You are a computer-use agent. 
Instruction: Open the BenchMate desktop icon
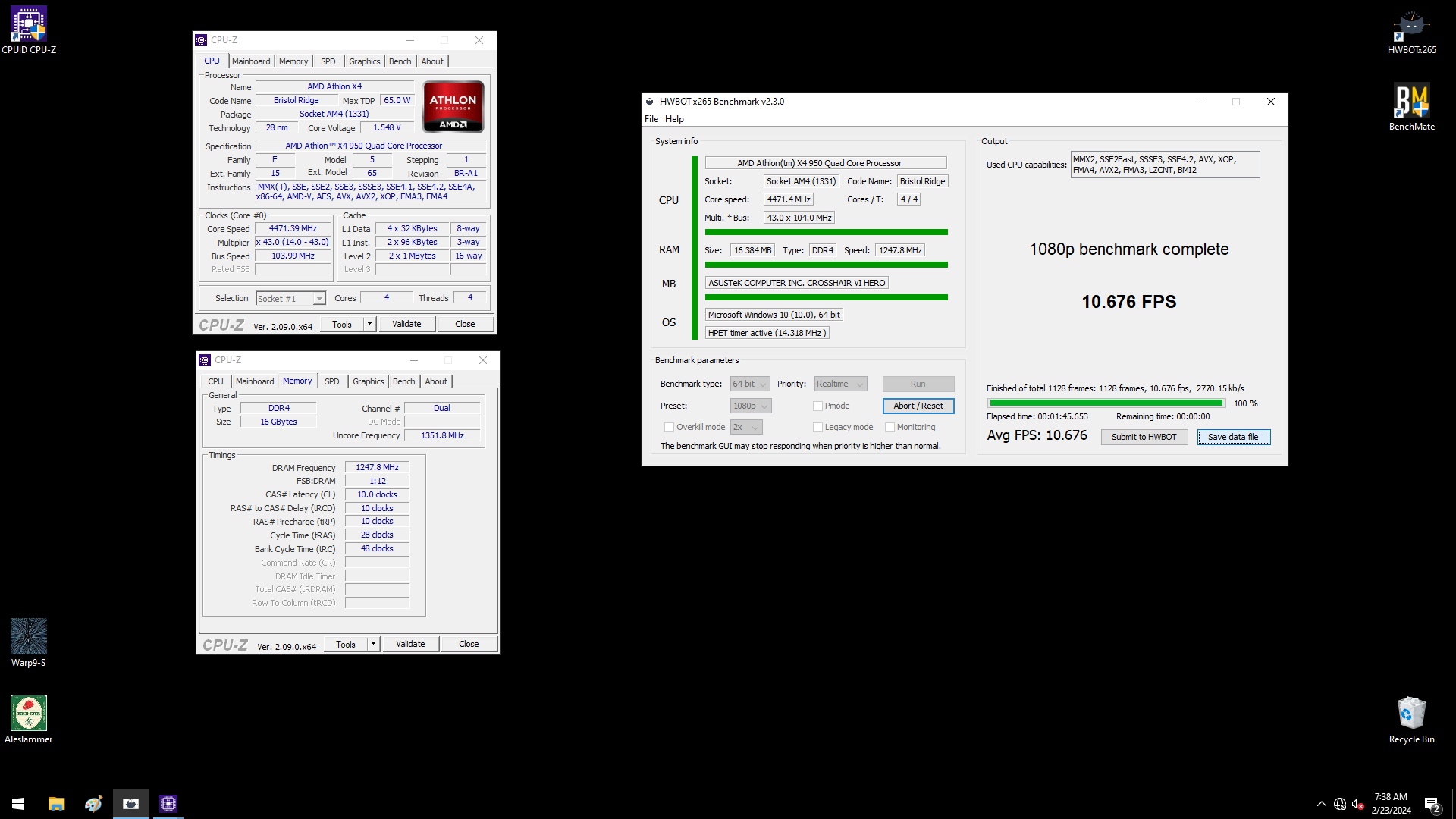click(1411, 107)
